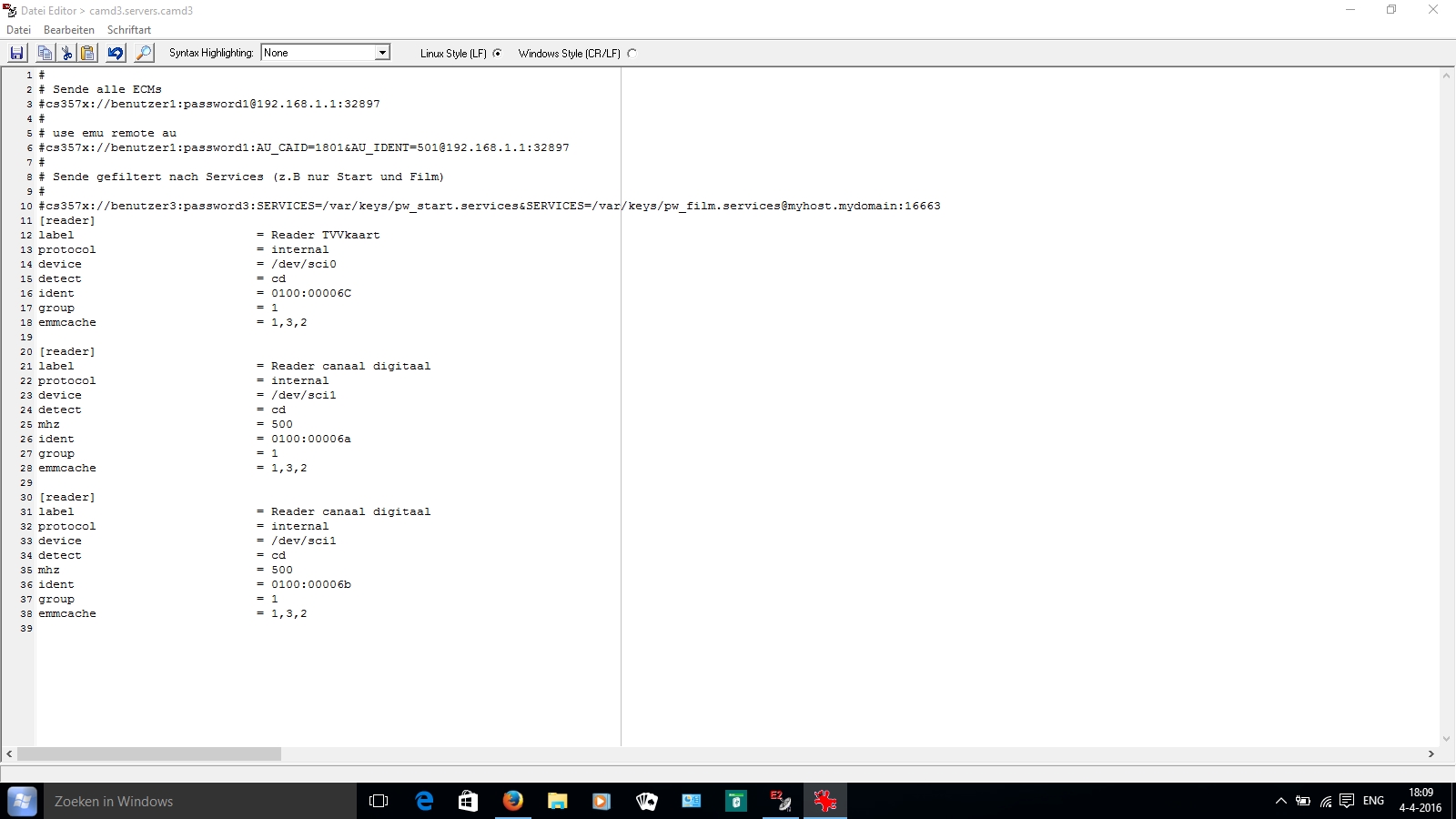The width and height of the screenshot is (1456, 819).
Task: Open the green taskbar app icon
Action: (x=735, y=801)
